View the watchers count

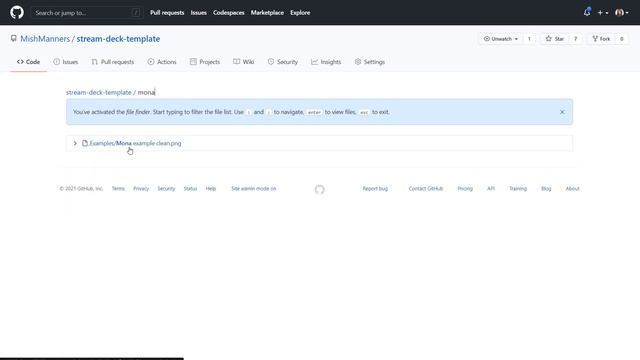(x=529, y=39)
